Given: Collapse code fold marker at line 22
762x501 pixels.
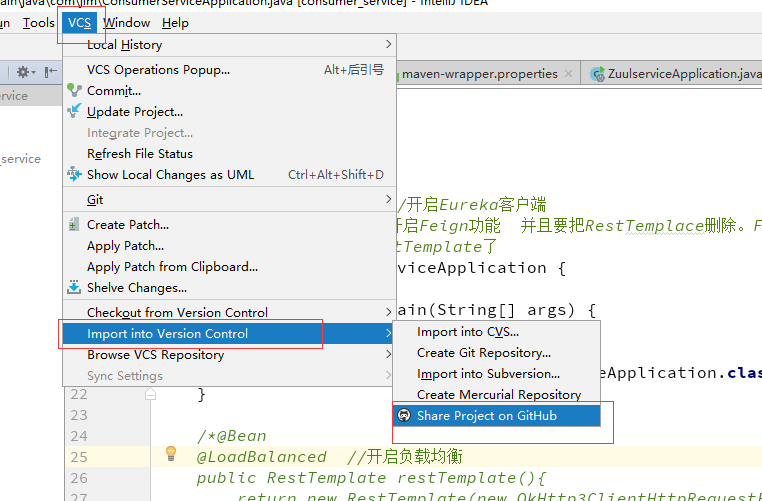Looking at the screenshot, I should [x=150, y=394].
